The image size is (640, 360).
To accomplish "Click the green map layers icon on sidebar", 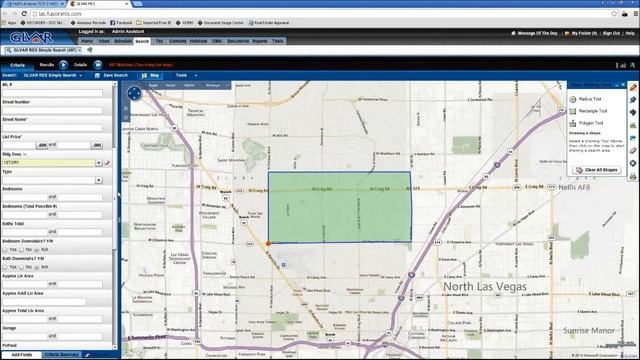I will (x=633, y=125).
